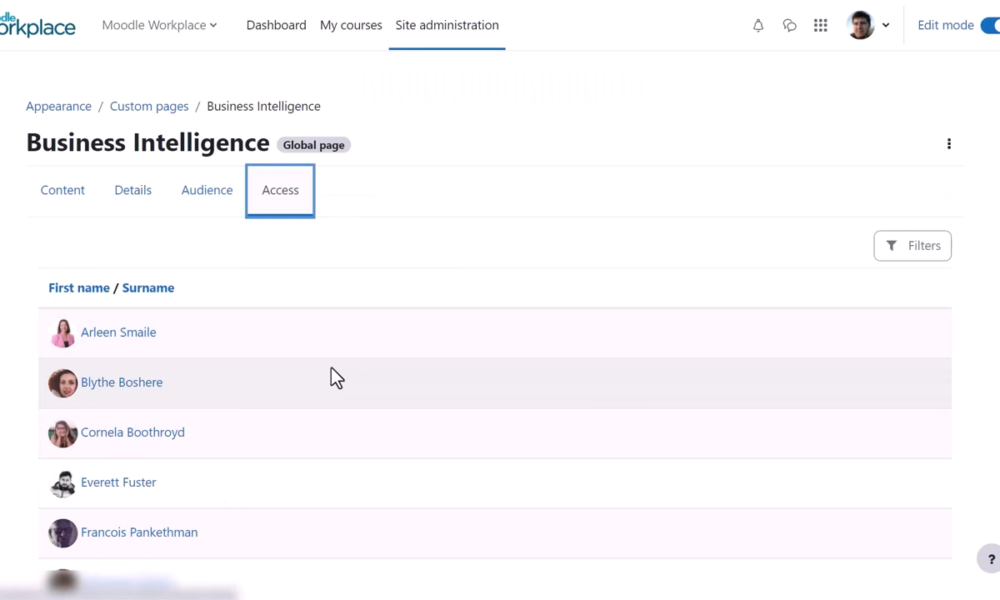Sort the list by Surname
Image resolution: width=1000 pixels, height=600 pixels.
click(x=148, y=288)
